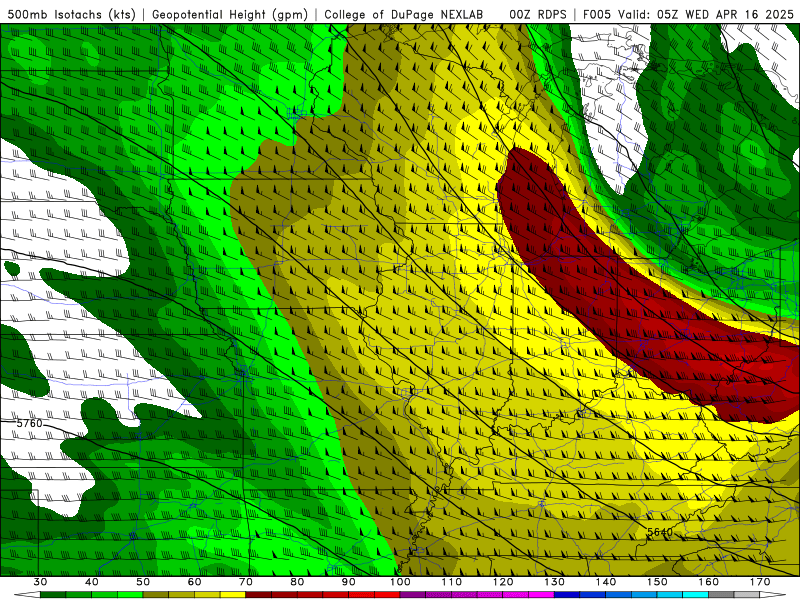Select the cyan swatch ending at 160
The height and width of the screenshot is (600, 800).
(x=695, y=595)
